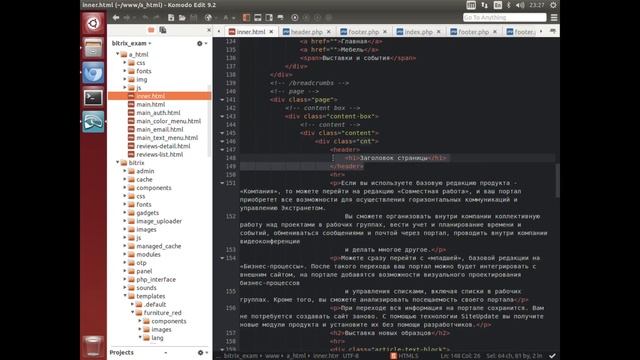Click the Places view icon in sidebar header

151,30
